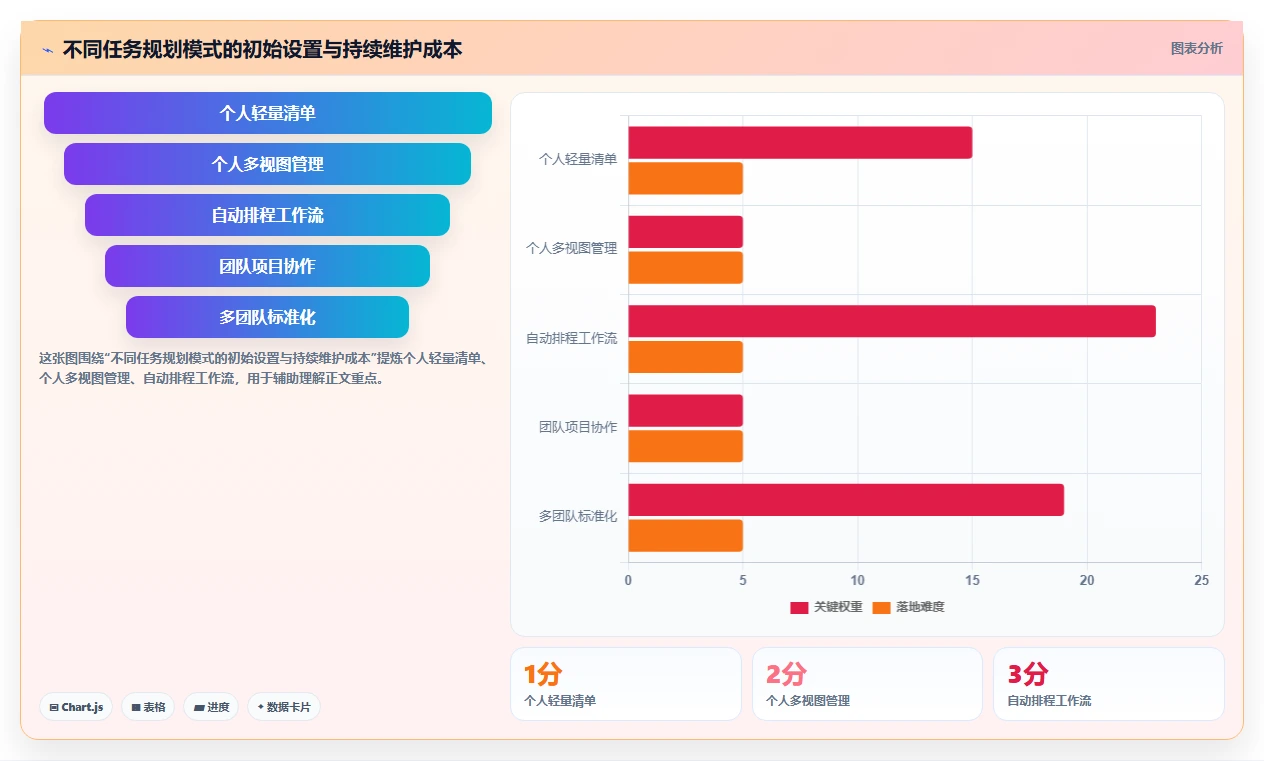Click the x-axis tick value 15
Viewport: 1264px width, 761px height.
coord(972,580)
